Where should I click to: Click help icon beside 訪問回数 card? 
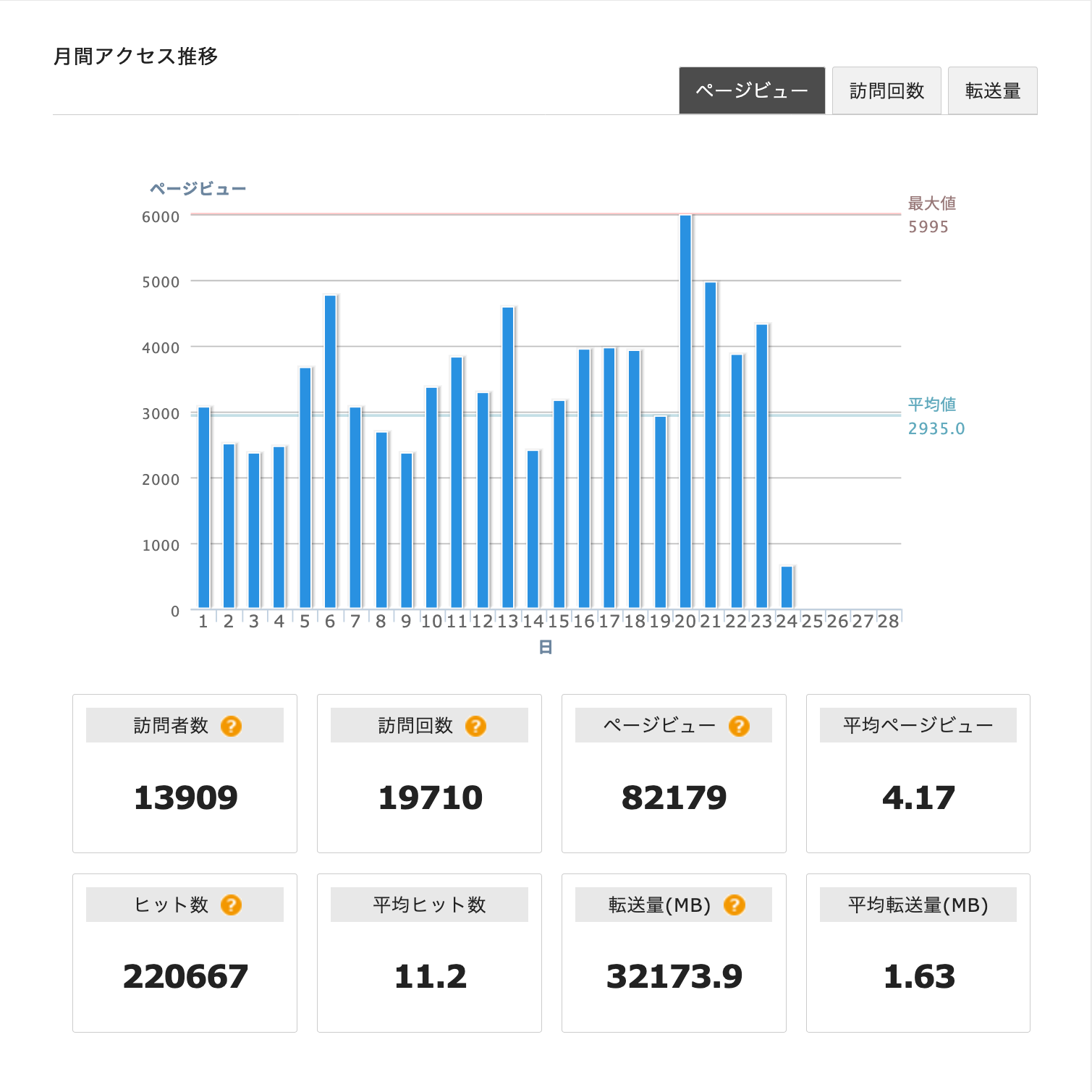click(x=475, y=726)
